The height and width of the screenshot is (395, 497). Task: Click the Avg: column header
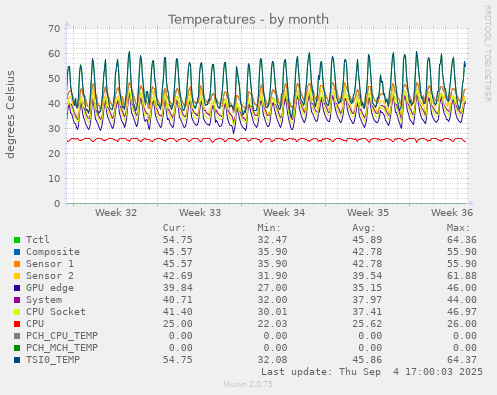[x=364, y=228]
